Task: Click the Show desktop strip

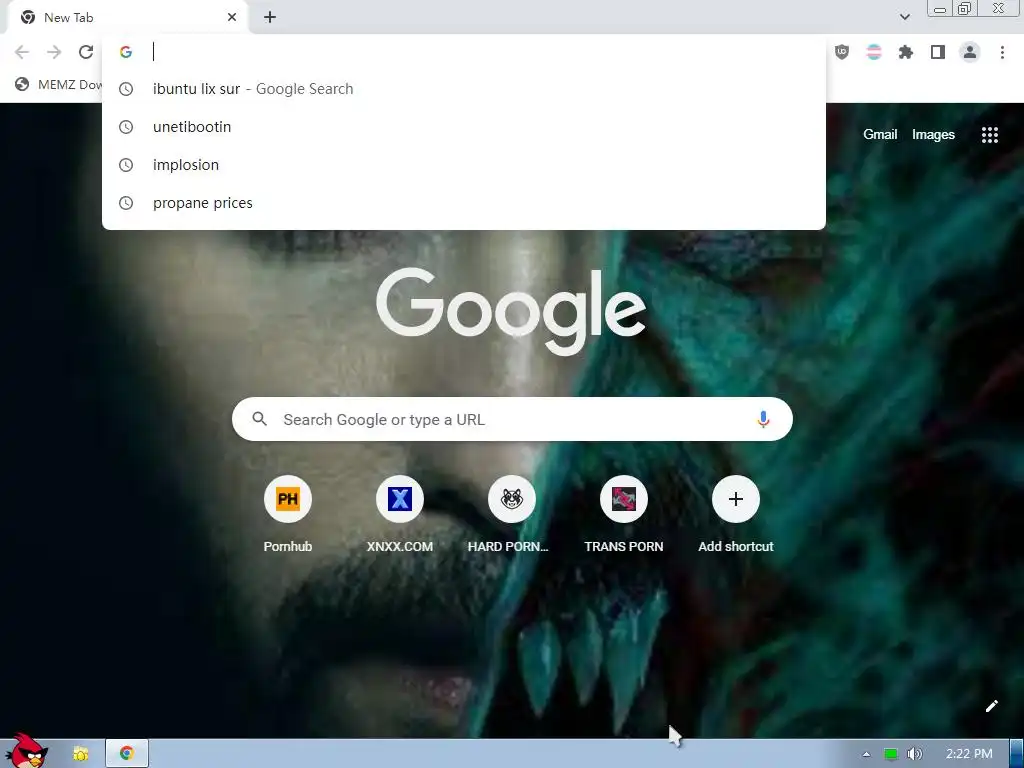Action: pyautogui.click(x=1017, y=754)
